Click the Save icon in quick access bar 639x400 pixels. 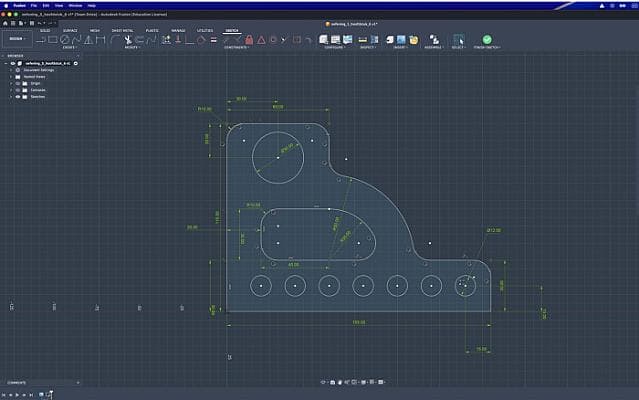click(x=32, y=23)
